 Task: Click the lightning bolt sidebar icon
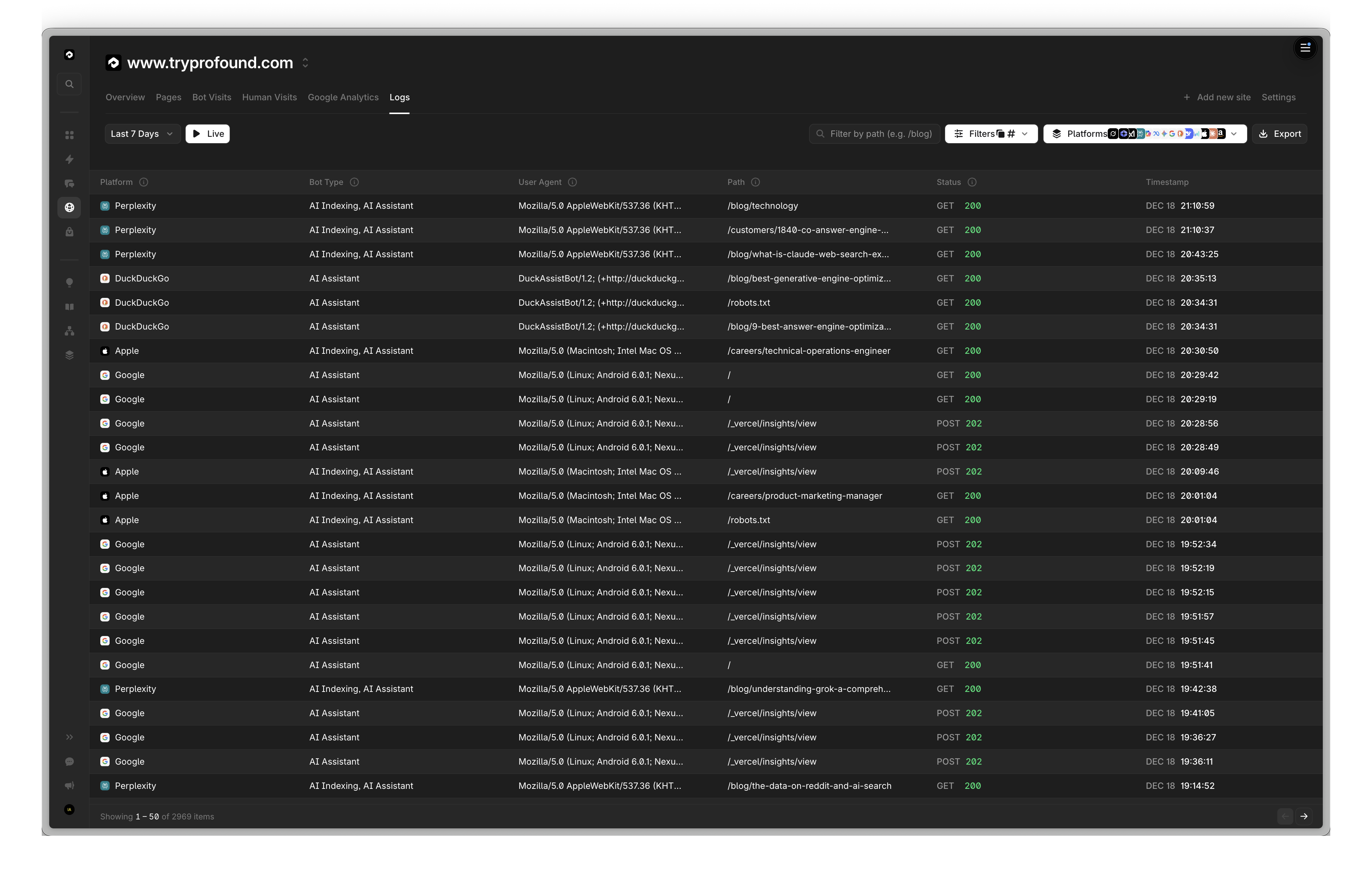pyautogui.click(x=69, y=159)
